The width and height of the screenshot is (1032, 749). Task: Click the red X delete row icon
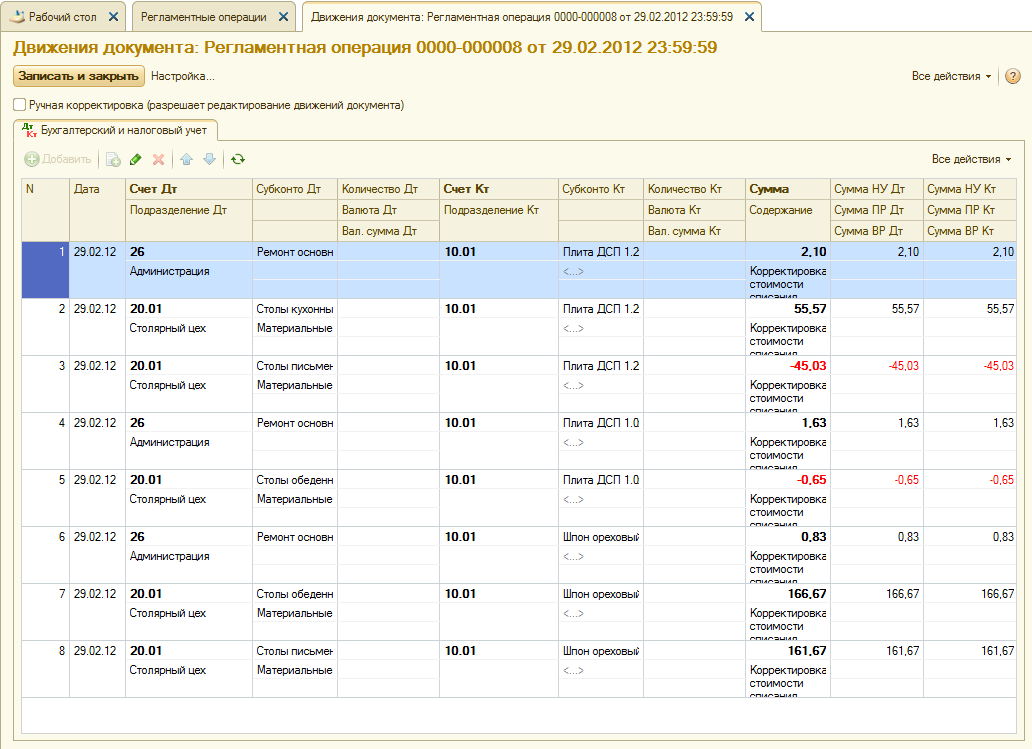(158, 159)
